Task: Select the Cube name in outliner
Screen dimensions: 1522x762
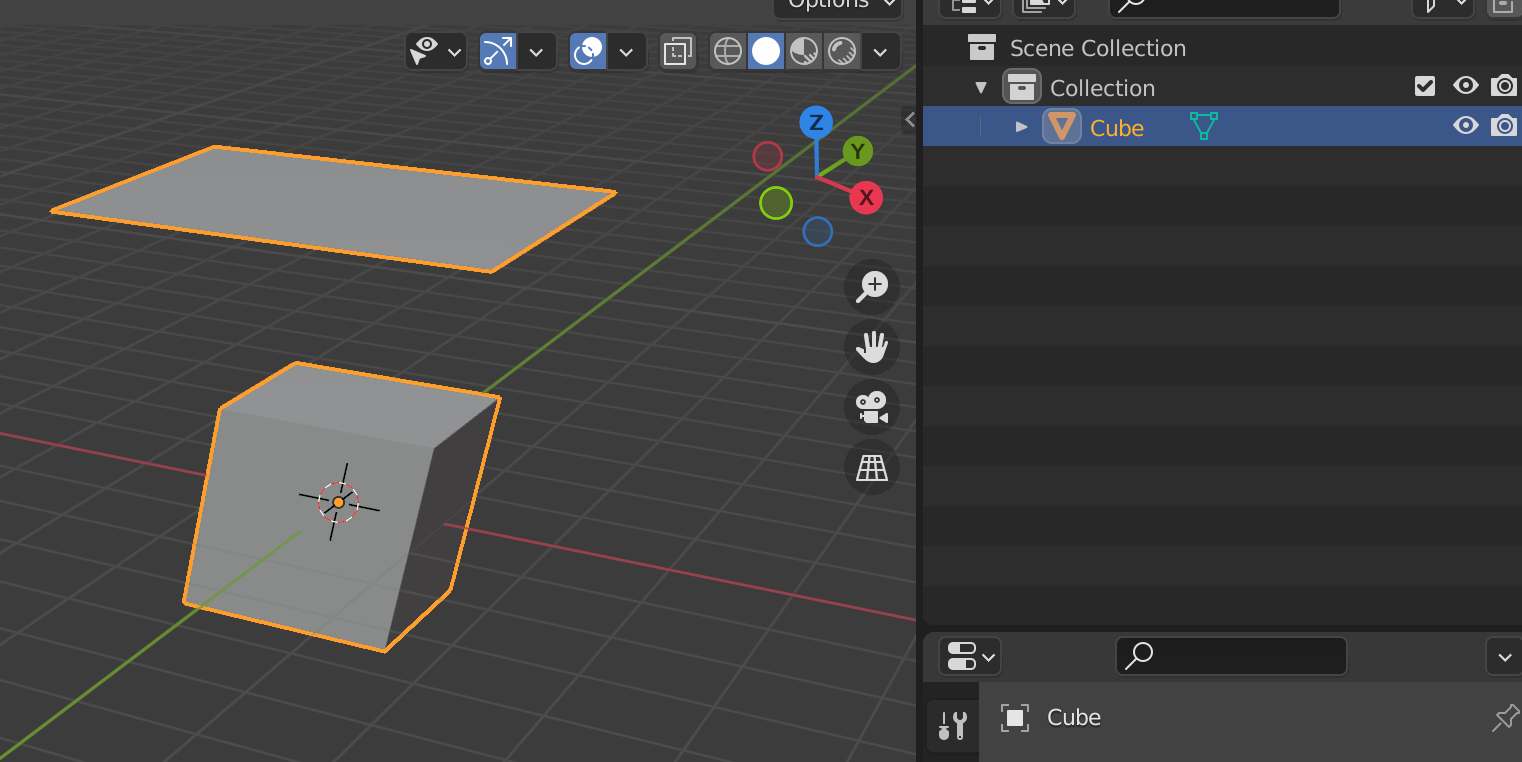Action: point(1117,128)
